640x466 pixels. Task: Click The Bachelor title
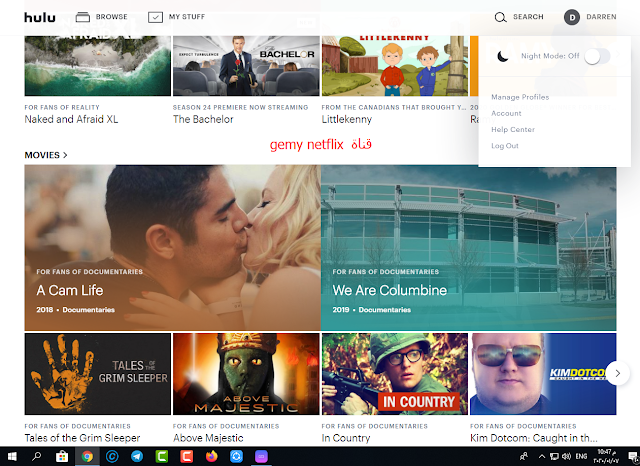click(x=203, y=119)
